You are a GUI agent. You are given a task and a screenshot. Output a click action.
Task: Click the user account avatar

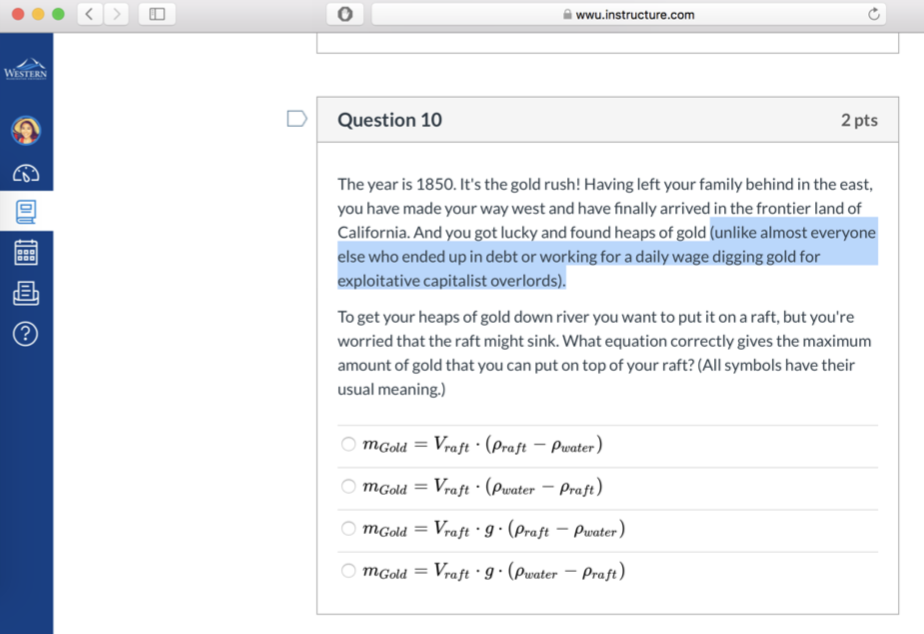click(x=25, y=131)
